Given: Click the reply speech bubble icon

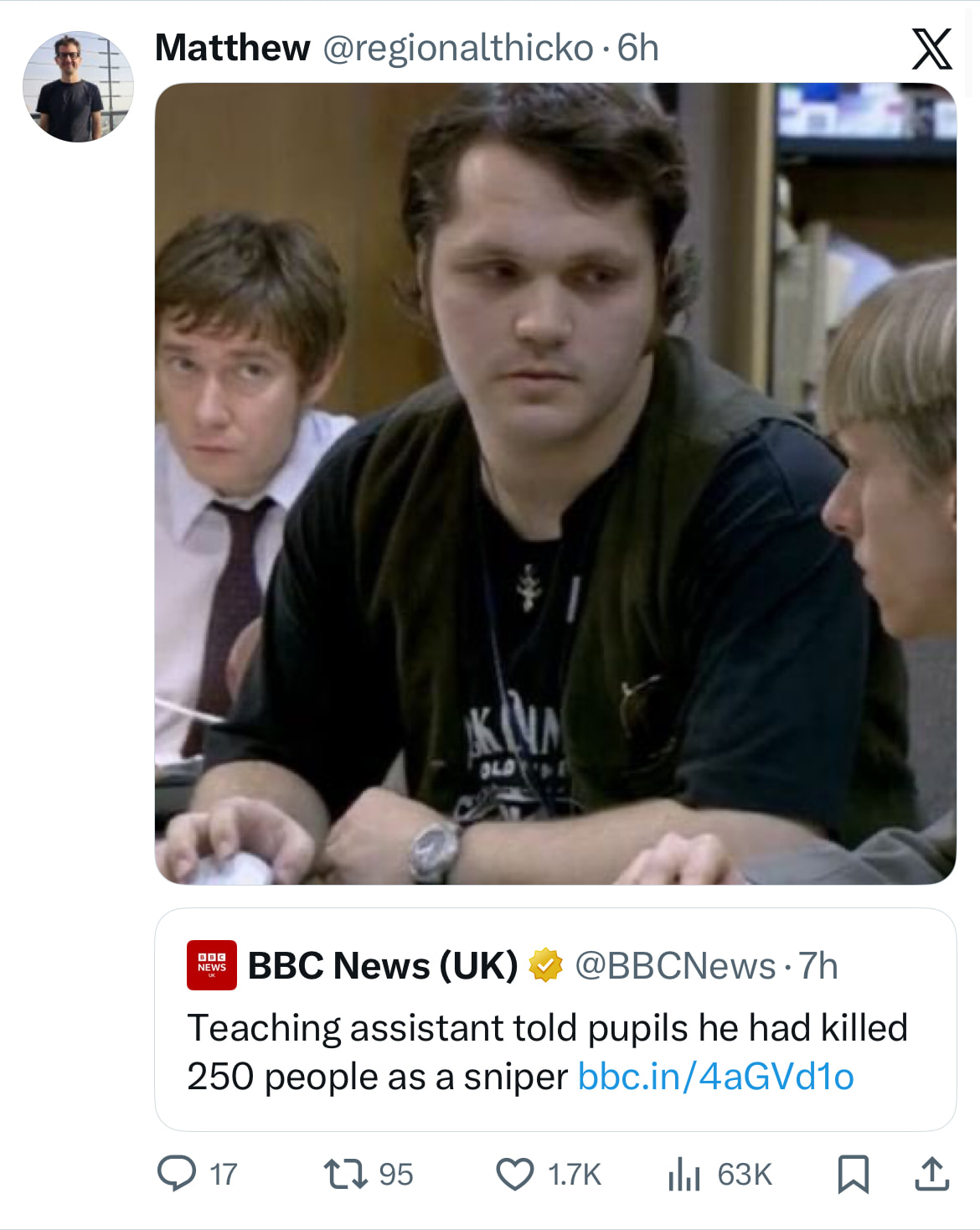Looking at the screenshot, I should click(x=177, y=1173).
